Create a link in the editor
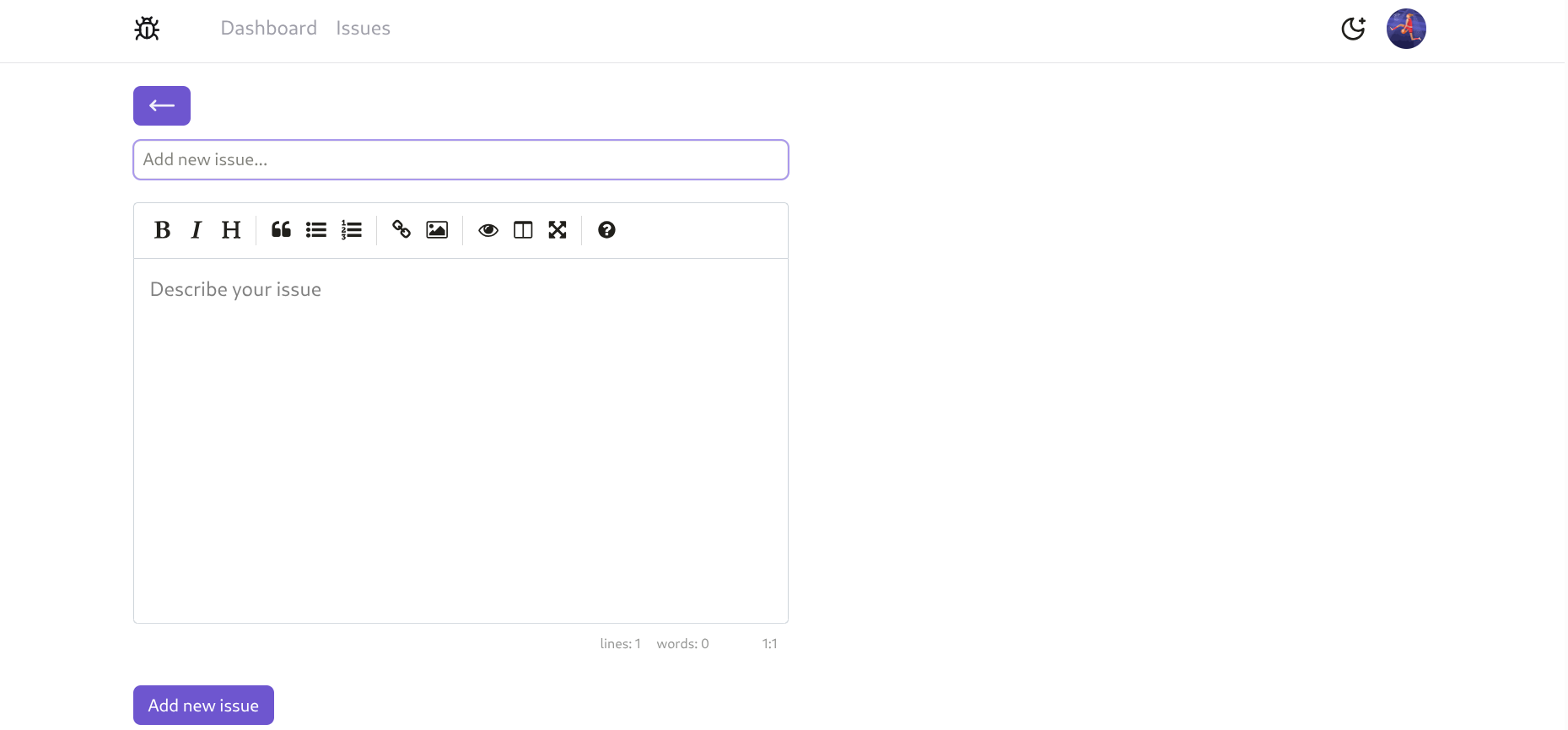 (x=401, y=230)
